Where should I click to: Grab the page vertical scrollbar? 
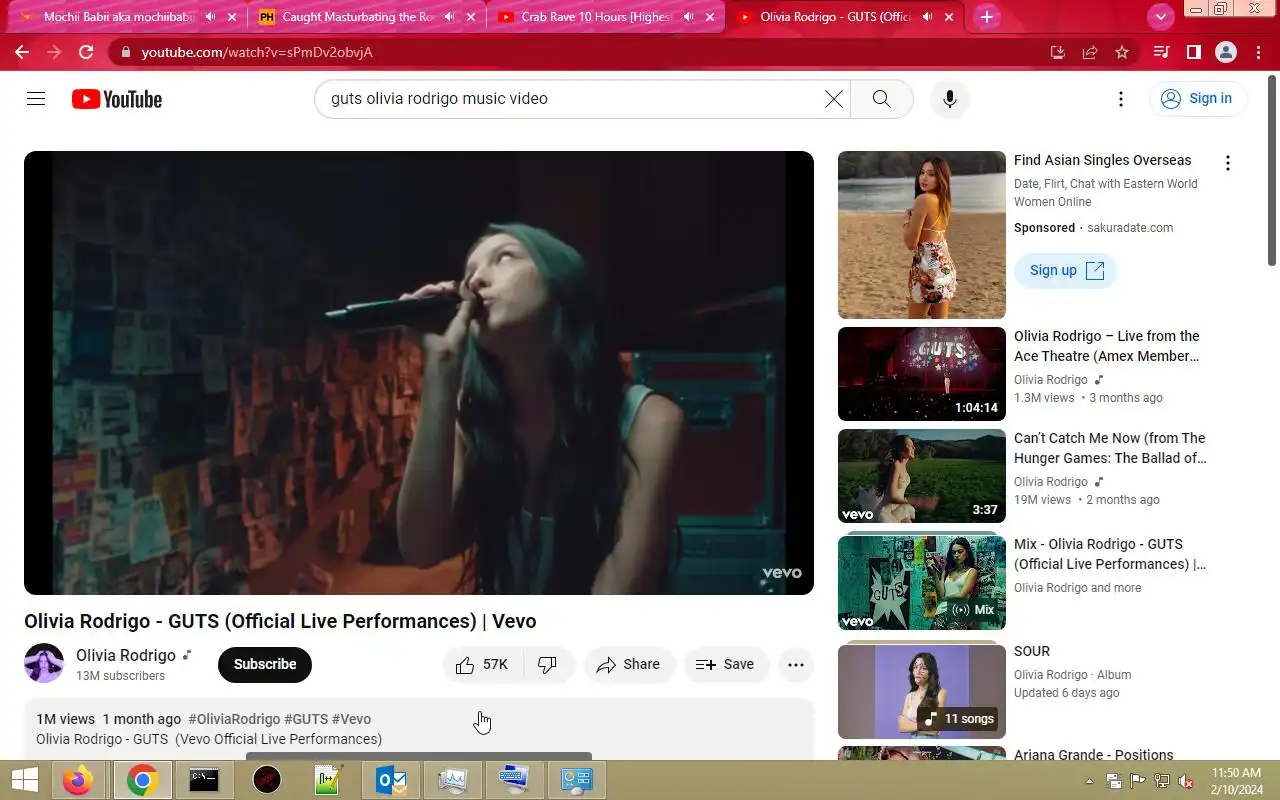tap(1272, 170)
